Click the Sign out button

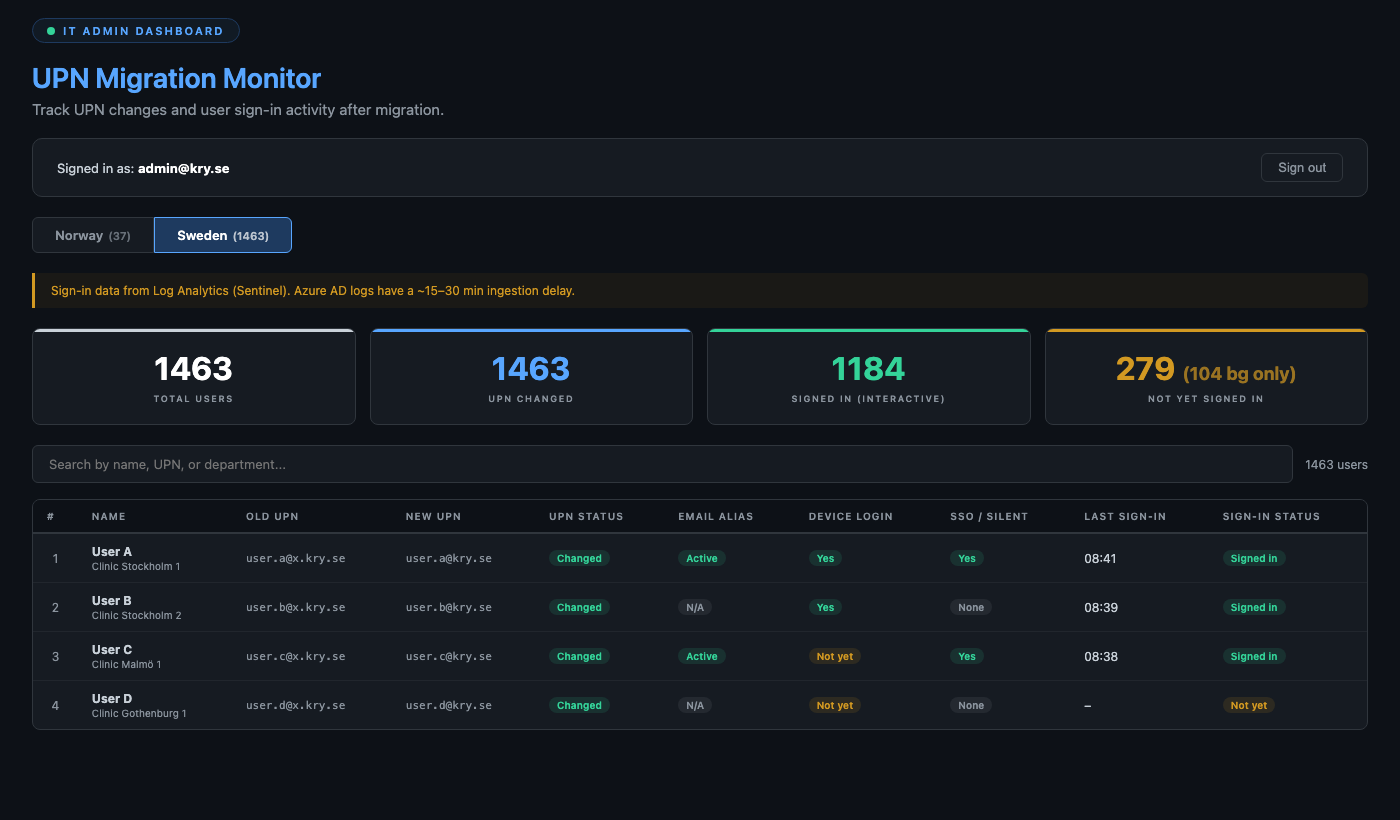click(x=1301, y=167)
